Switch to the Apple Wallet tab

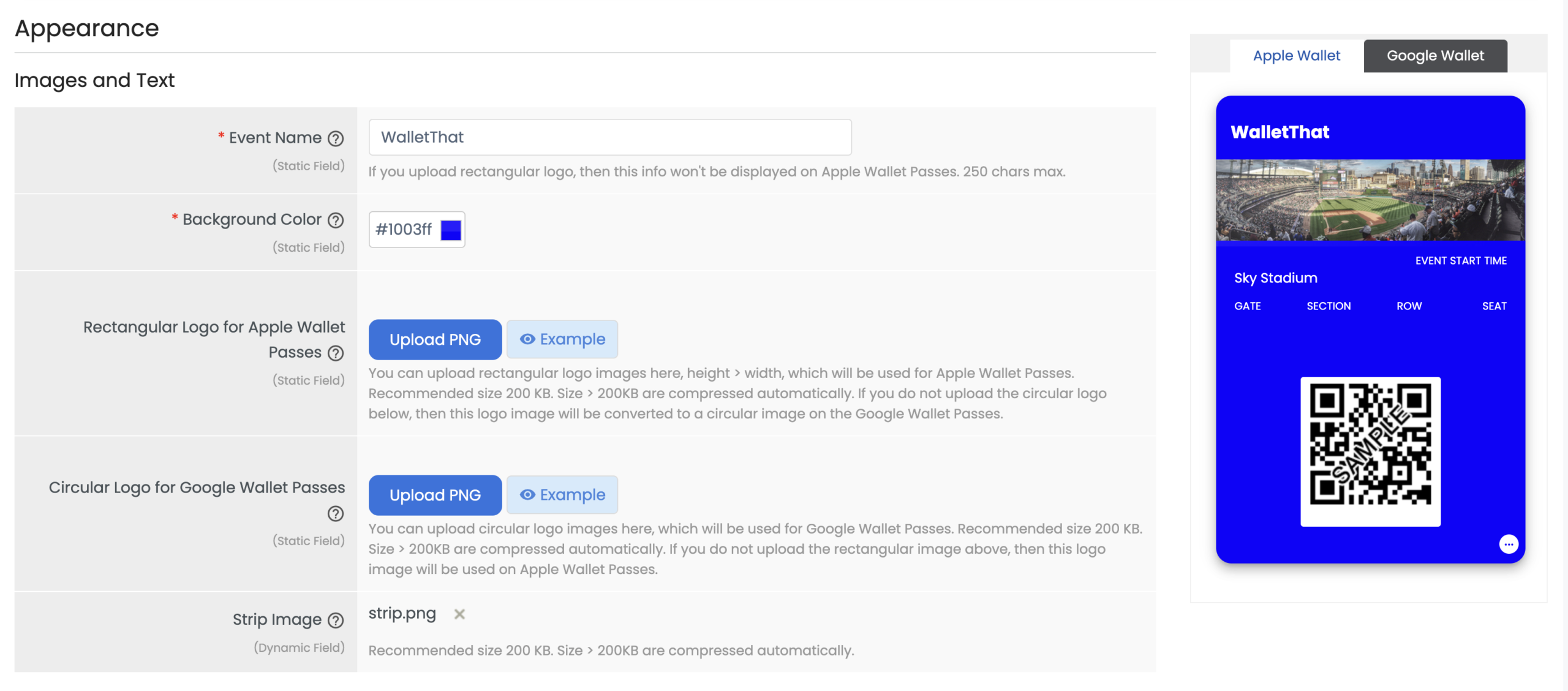click(x=1296, y=56)
